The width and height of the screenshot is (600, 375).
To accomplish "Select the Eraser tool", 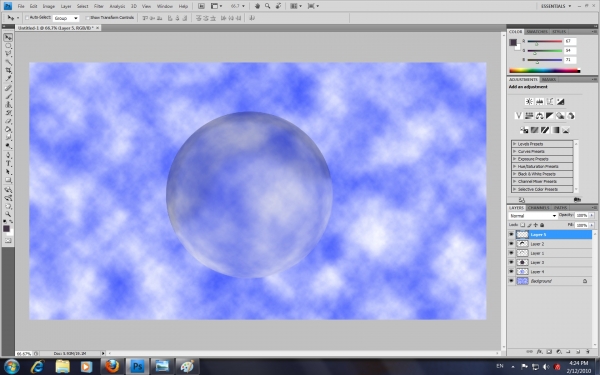I will point(8,122).
